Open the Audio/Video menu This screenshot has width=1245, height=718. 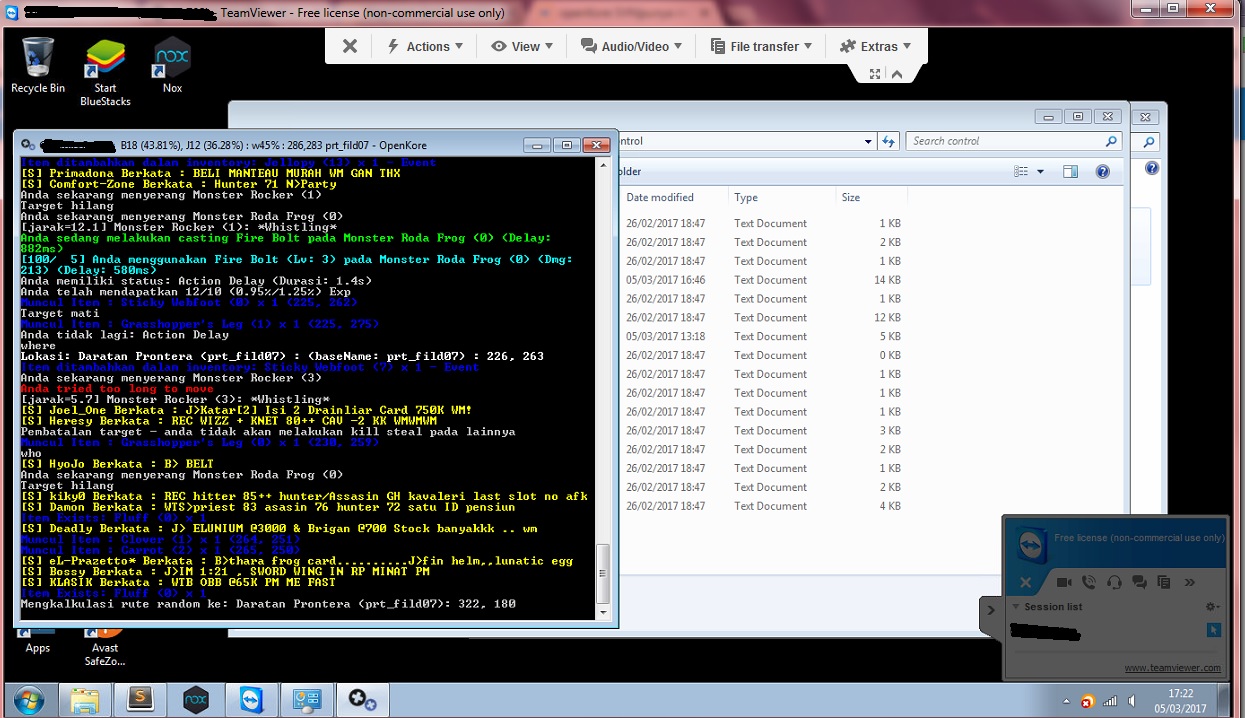[x=631, y=46]
